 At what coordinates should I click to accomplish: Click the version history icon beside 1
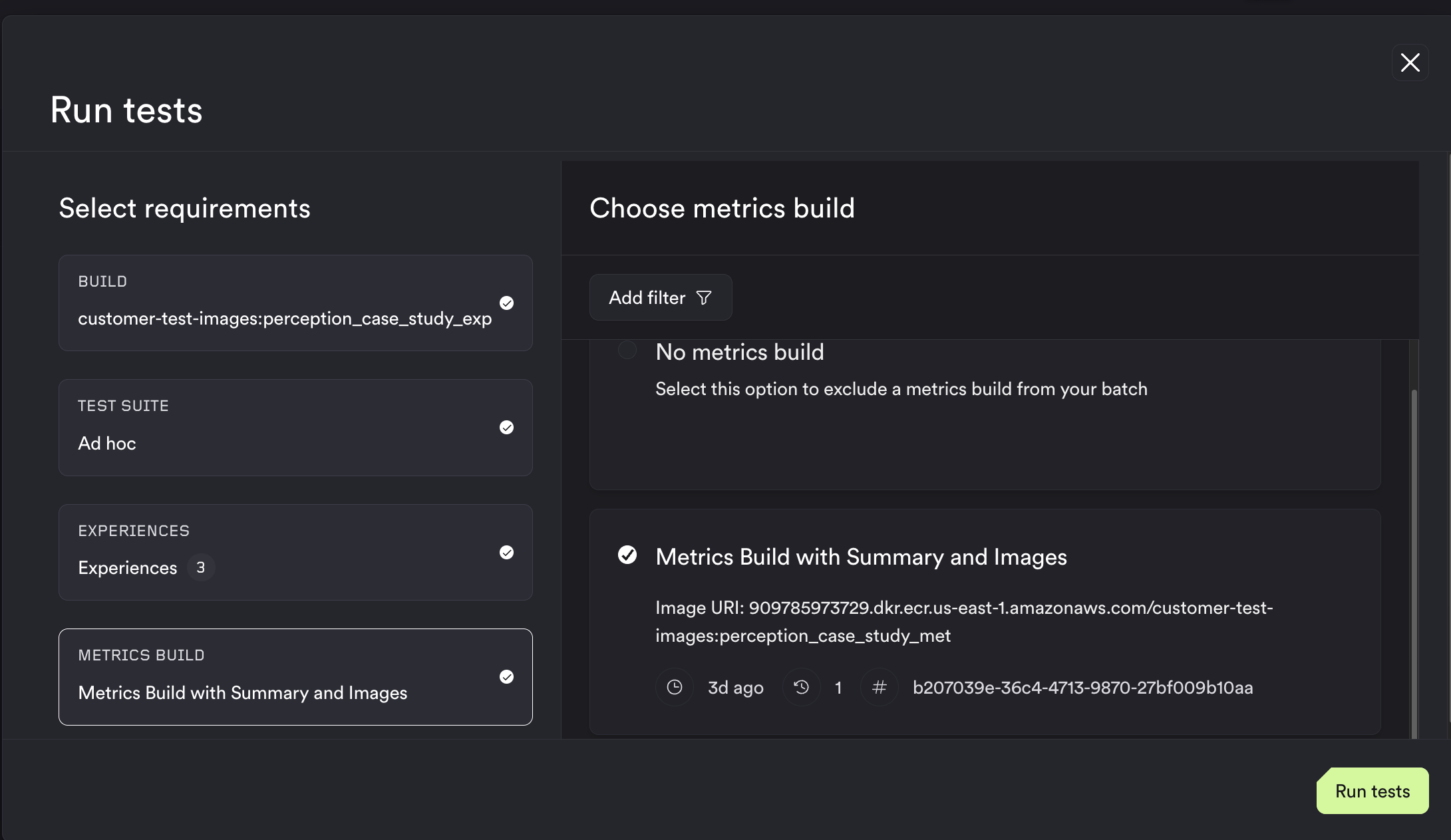click(x=801, y=687)
